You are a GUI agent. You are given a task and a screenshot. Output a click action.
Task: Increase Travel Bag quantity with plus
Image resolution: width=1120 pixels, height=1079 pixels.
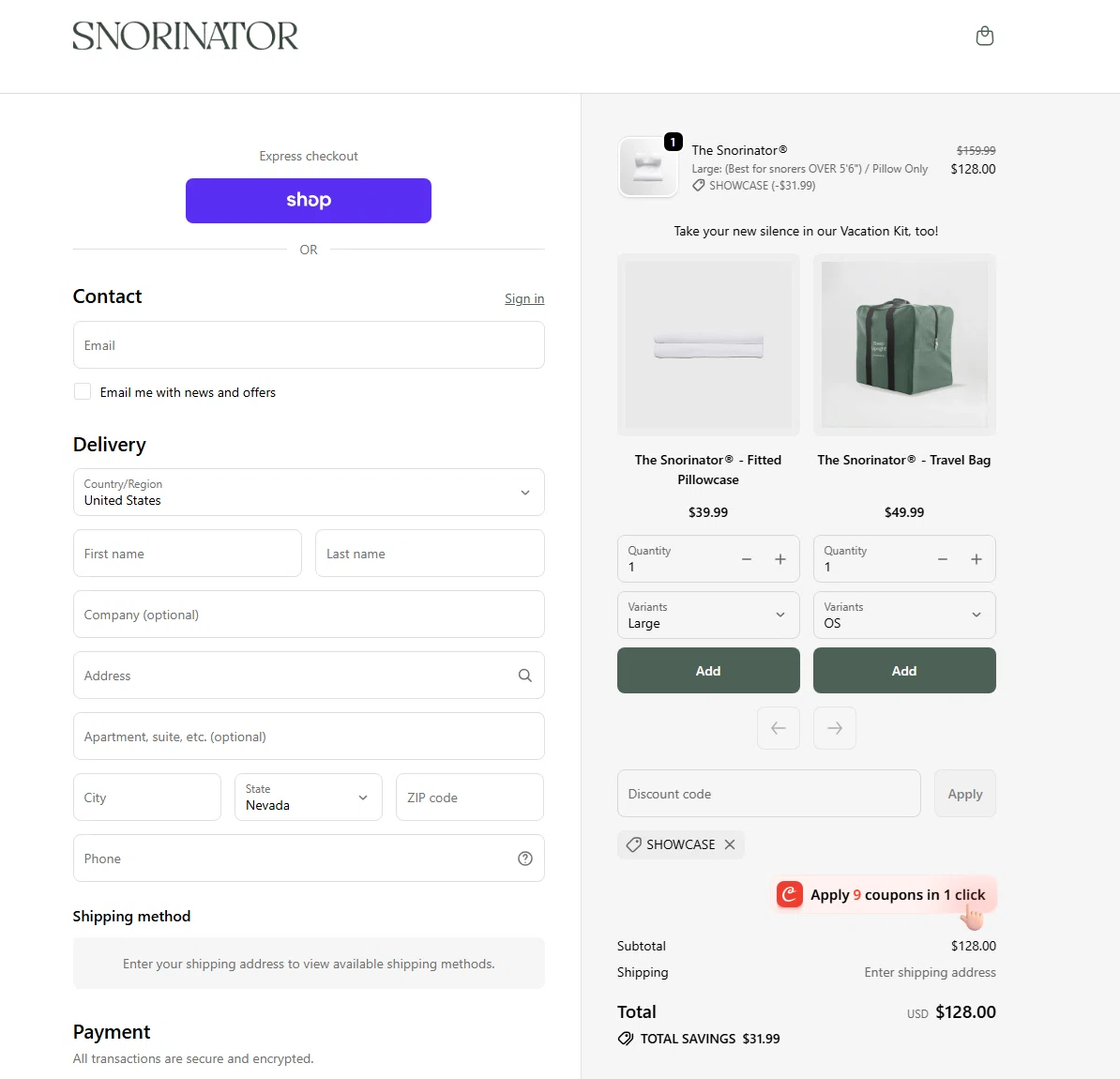(x=976, y=559)
